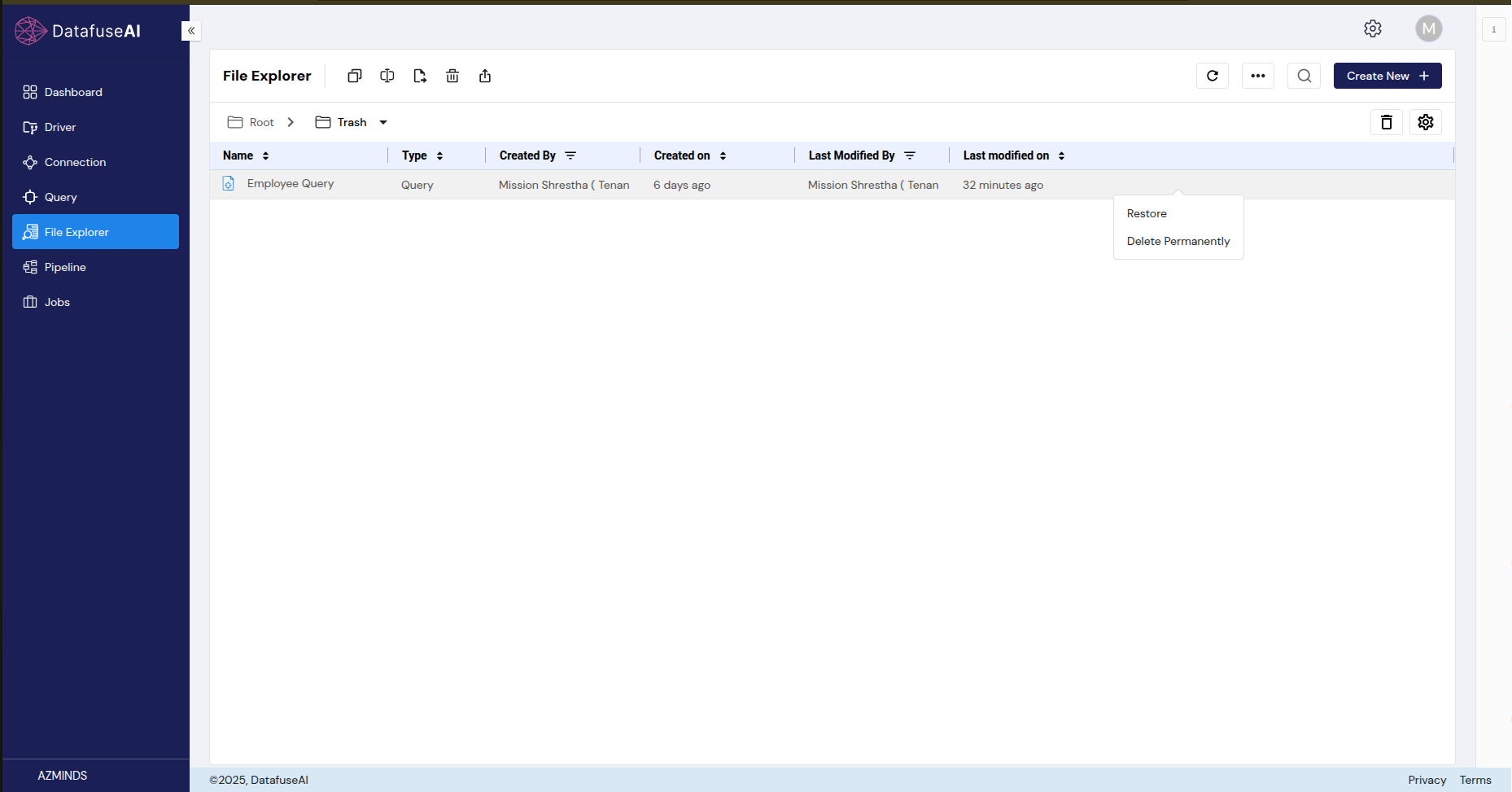Click the rename icon in the toolbar
This screenshot has width=1512, height=792.
pos(387,76)
